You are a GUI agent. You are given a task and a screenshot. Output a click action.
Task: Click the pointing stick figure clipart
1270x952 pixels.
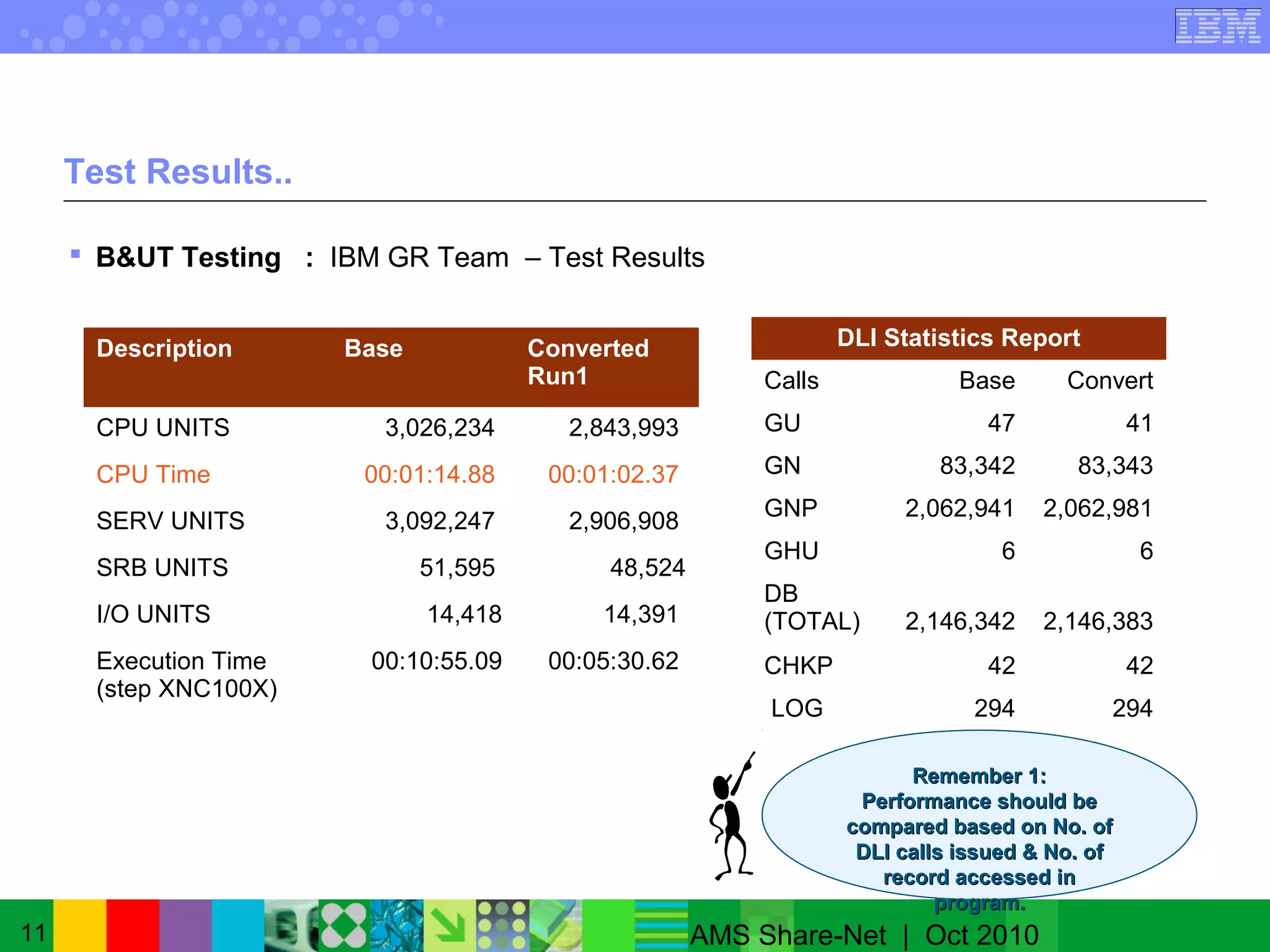coord(732,817)
